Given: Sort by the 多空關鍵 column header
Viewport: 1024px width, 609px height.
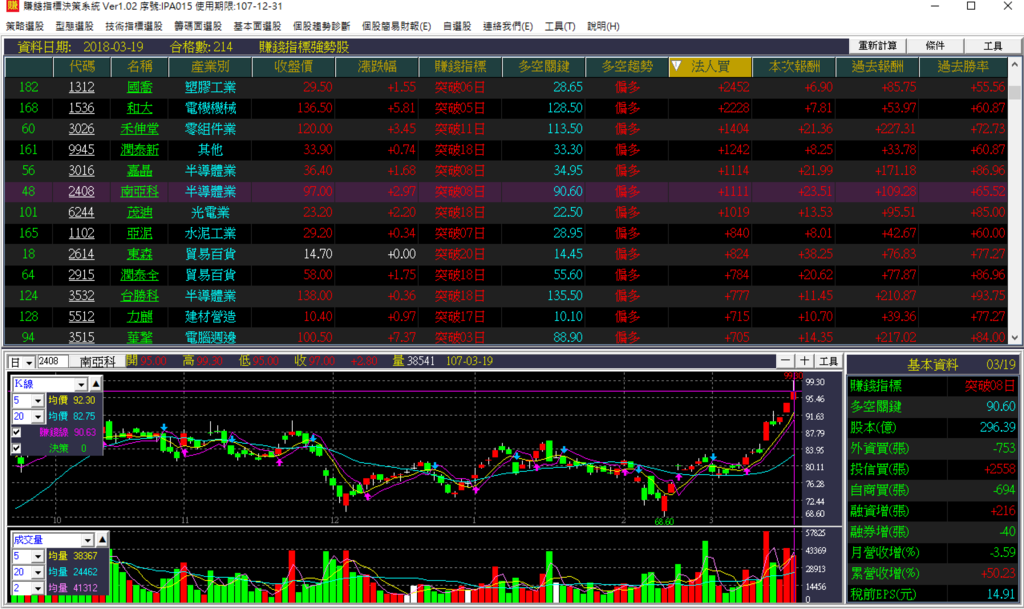Looking at the screenshot, I should pos(543,67).
